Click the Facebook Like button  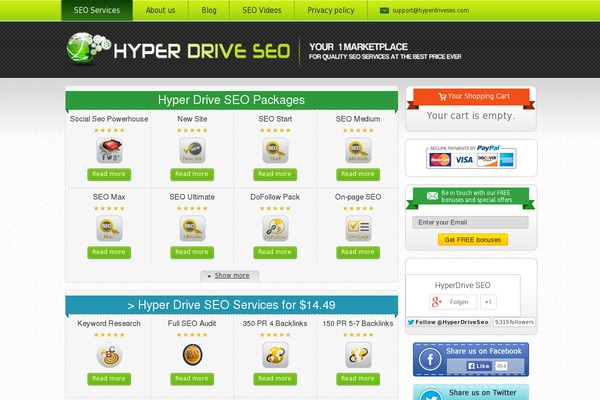tap(478, 366)
